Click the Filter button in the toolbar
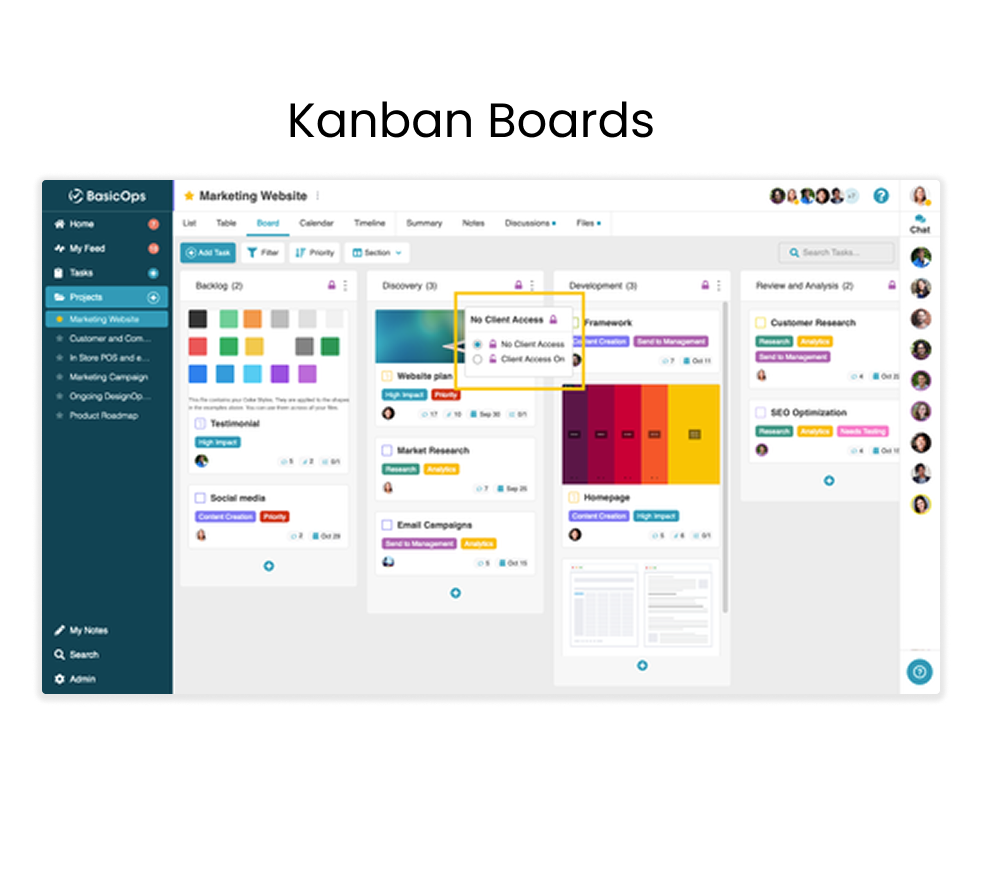The width and height of the screenshot is (982, 870). (x=262, y=252)
